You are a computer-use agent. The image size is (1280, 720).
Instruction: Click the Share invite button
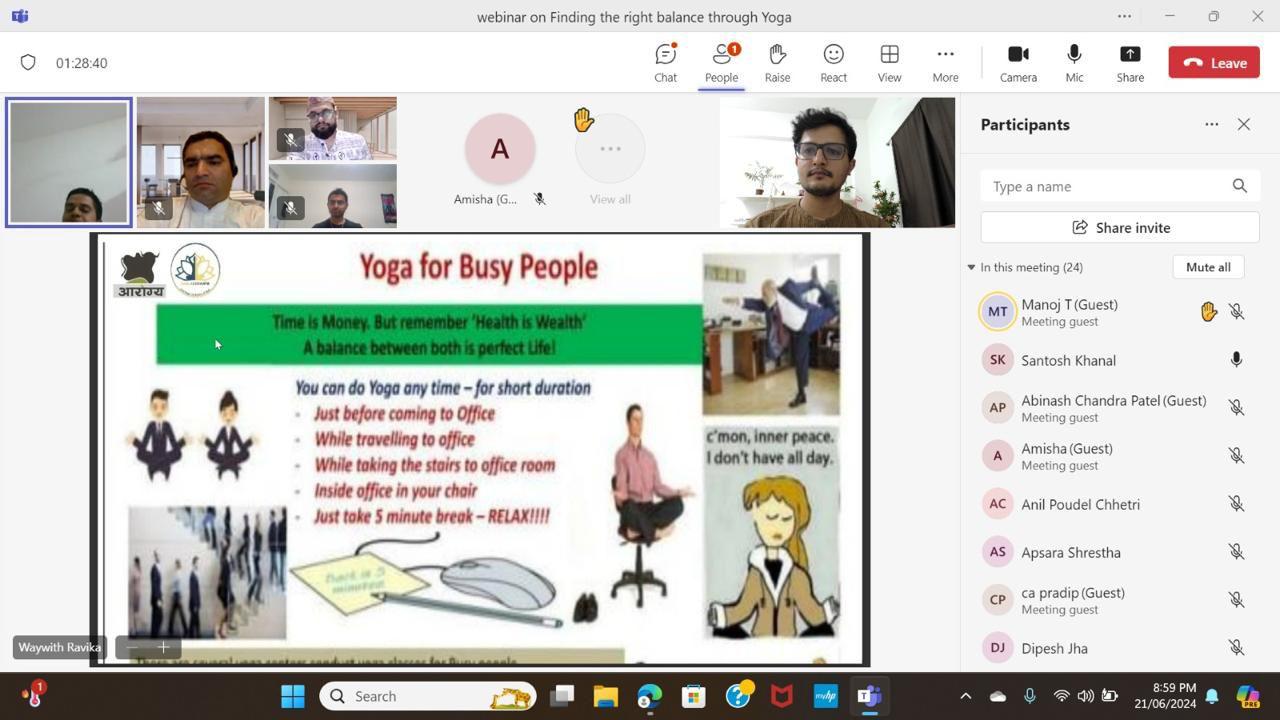1120,227
